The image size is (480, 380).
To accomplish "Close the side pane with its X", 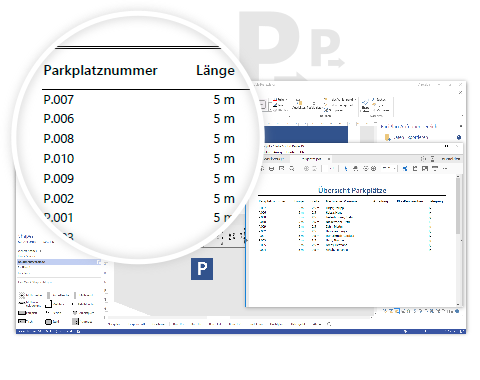I will point(461,126).
